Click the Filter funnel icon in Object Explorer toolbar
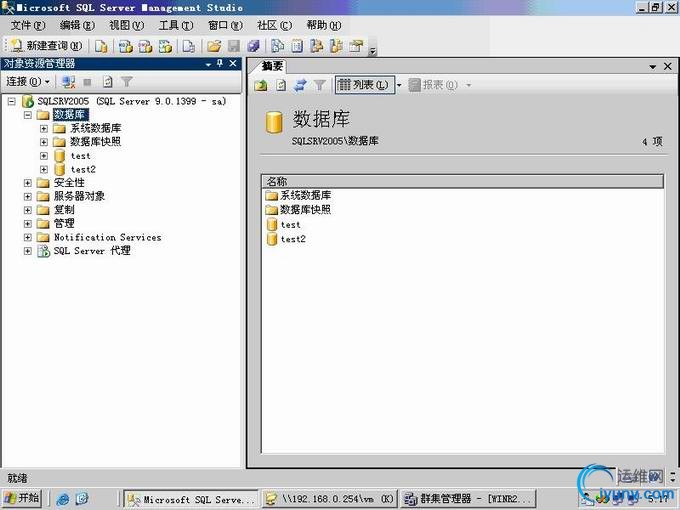 pyautogui.click(x=127, y=82)
